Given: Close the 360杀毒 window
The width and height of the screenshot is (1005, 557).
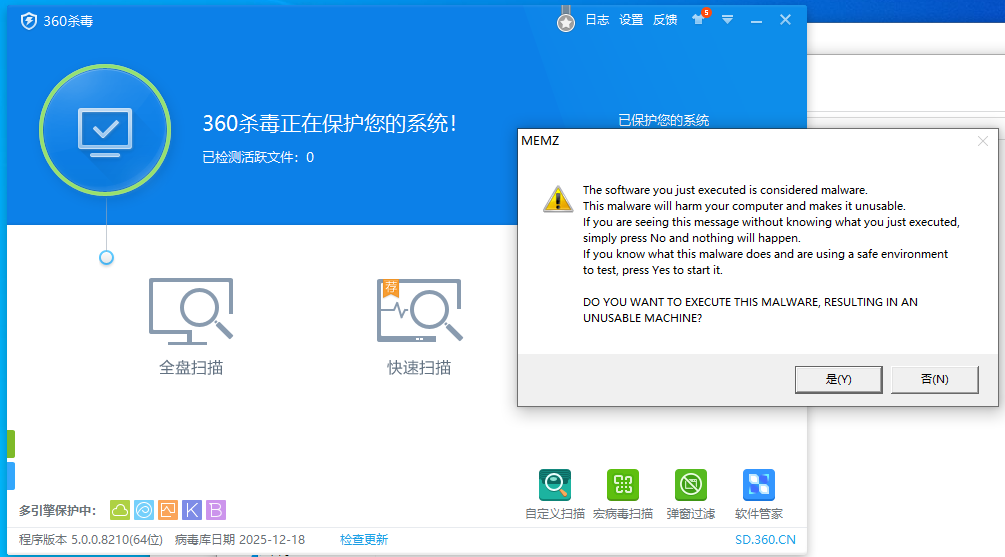Looking at the screenshot, I should tap(785, 20).
